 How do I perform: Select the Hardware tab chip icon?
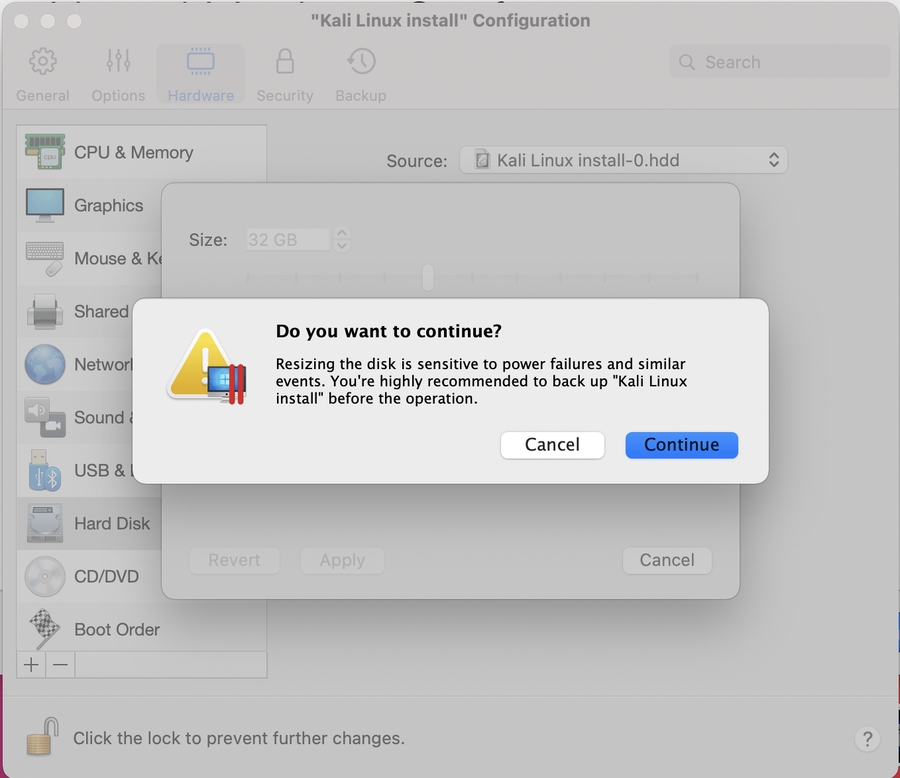click(201, 62)
